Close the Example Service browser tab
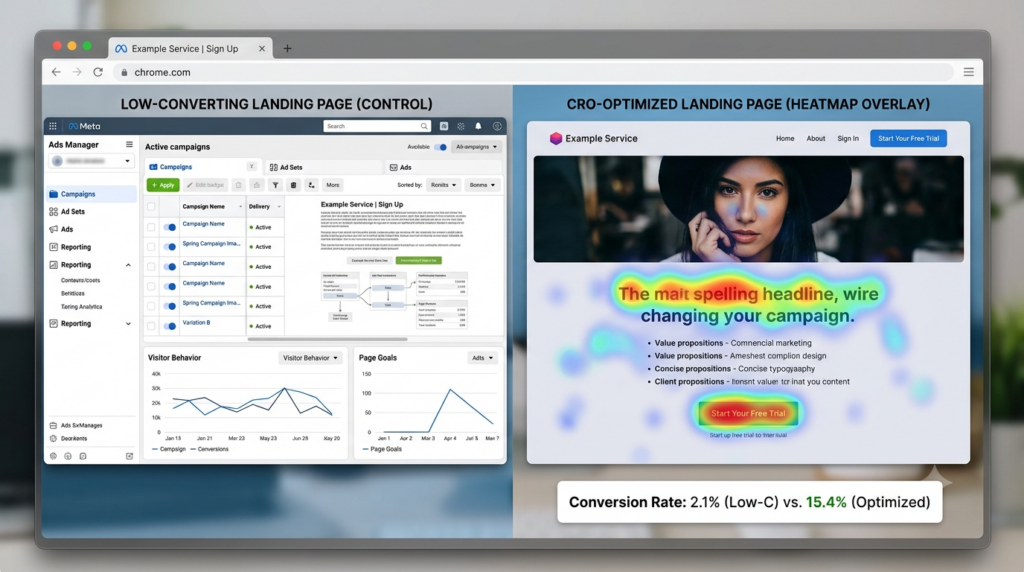This screenshot has height=572, width=1024. pos(262,48)
